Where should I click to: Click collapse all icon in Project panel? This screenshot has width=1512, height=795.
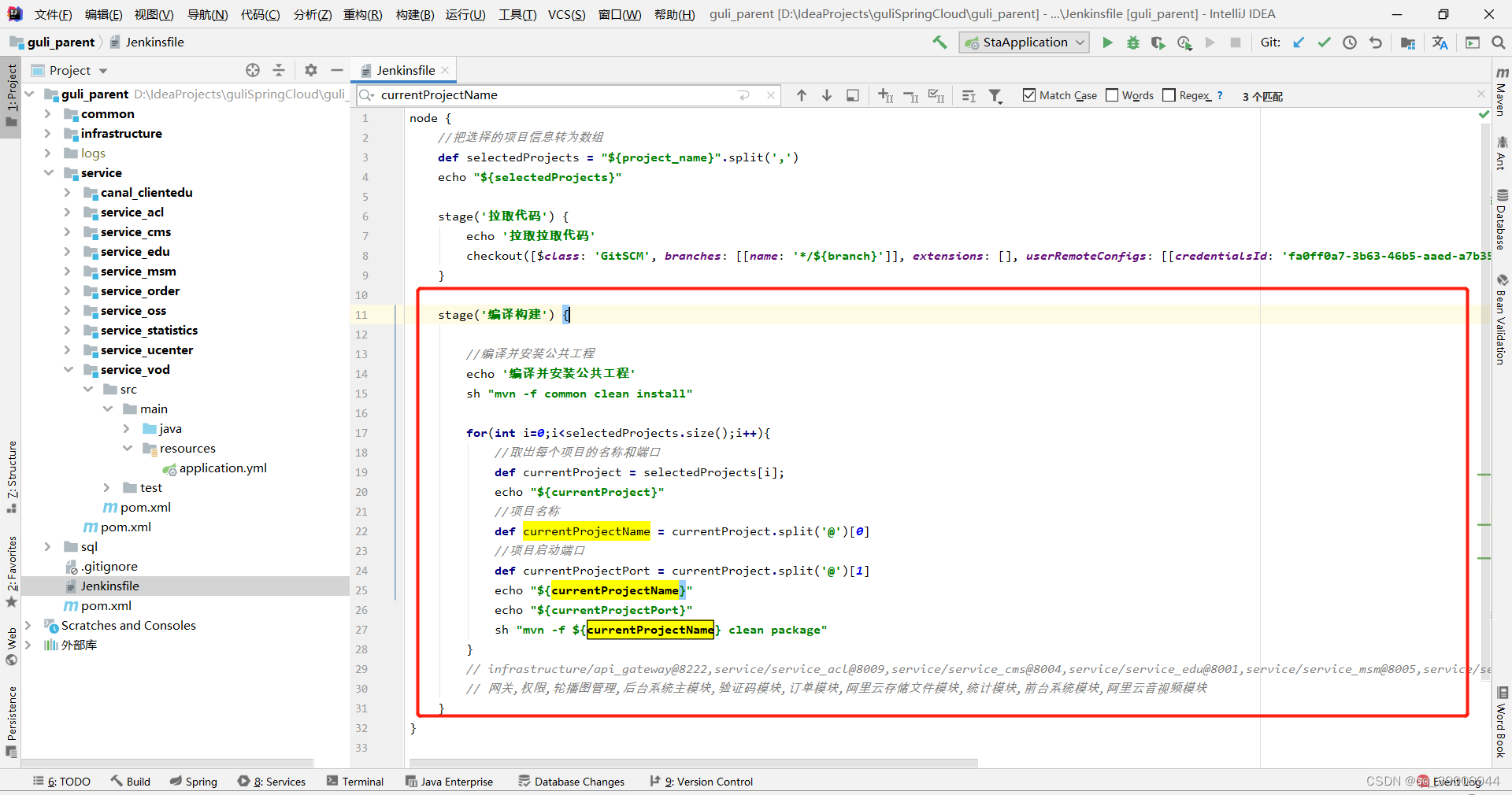[278, 70]
